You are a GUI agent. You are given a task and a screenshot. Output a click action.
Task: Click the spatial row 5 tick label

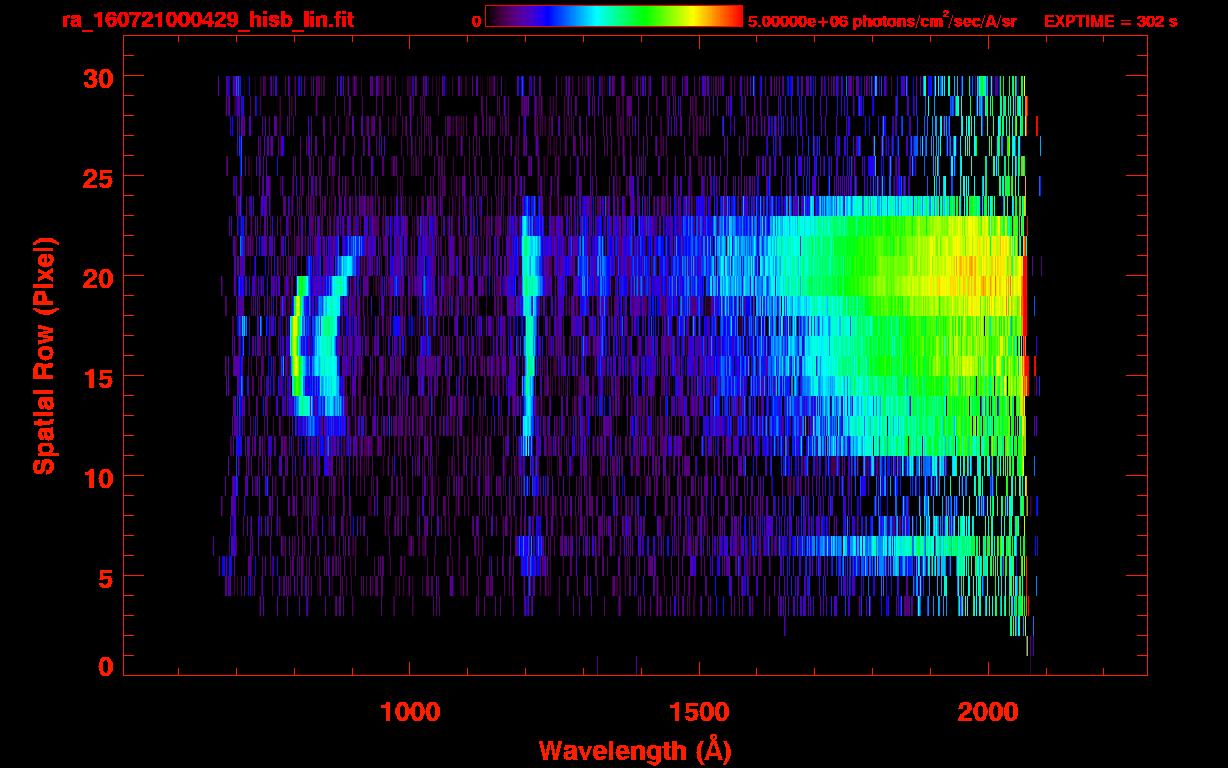click(106, 577)
